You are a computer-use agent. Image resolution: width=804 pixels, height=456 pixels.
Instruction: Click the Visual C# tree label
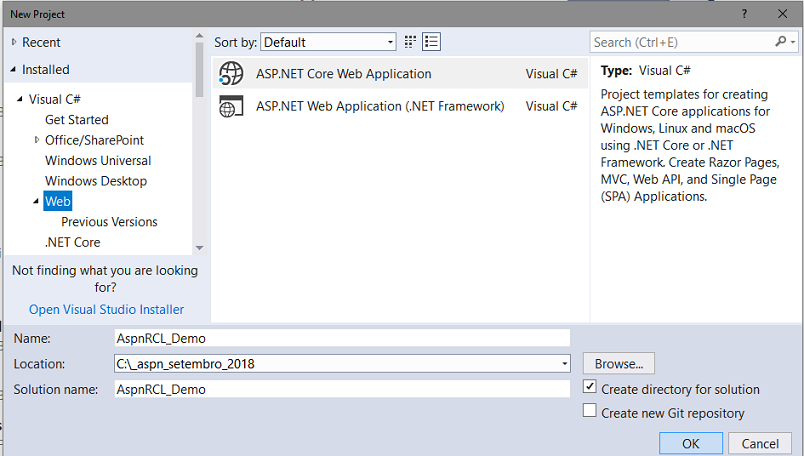(x=54, y=99)
